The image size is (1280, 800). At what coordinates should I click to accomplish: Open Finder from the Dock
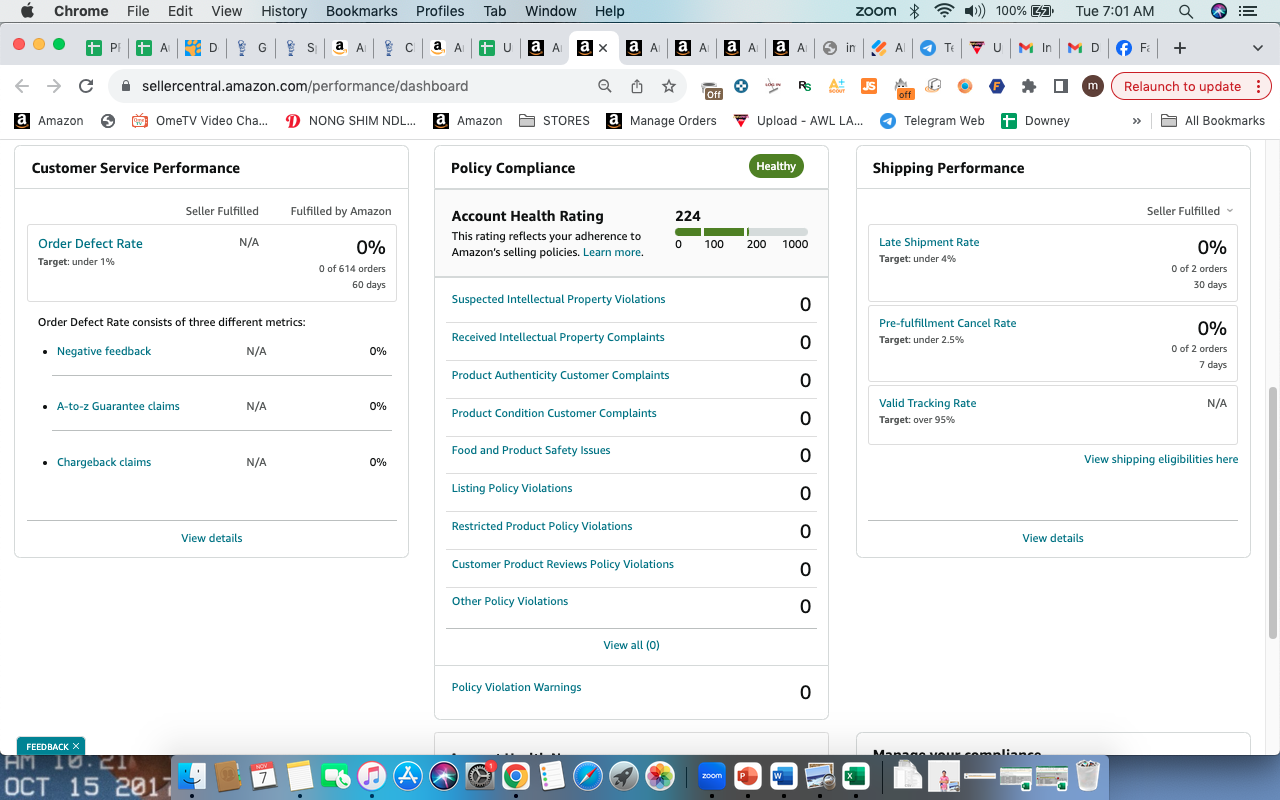click(191, 775)
